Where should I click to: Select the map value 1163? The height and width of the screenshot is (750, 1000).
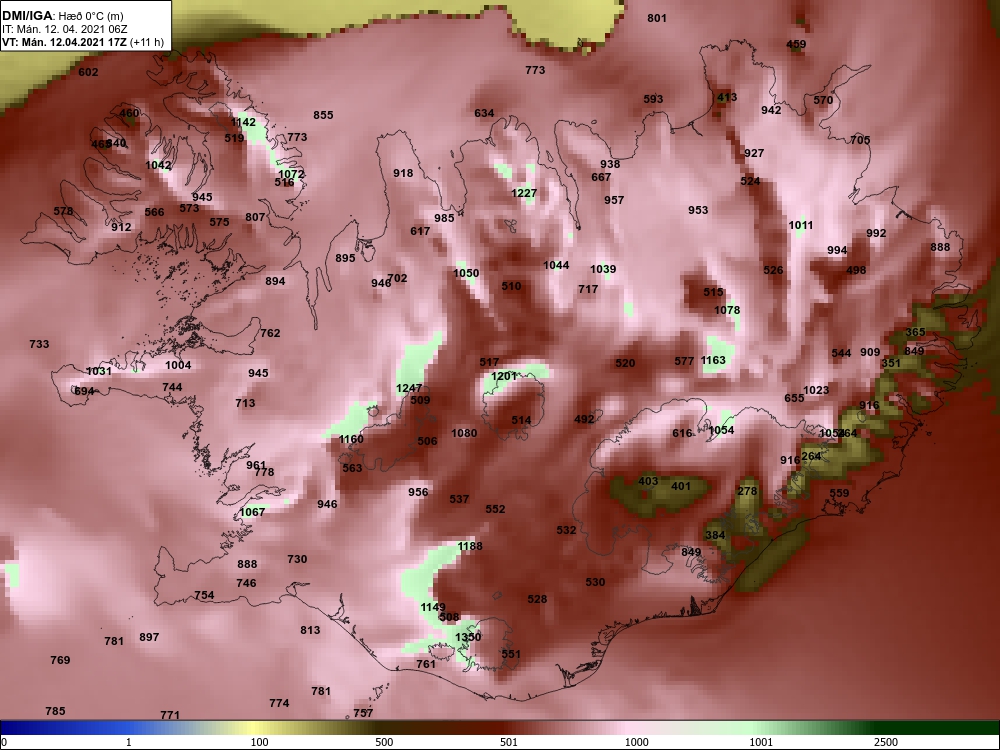click(x=713, y=360)
